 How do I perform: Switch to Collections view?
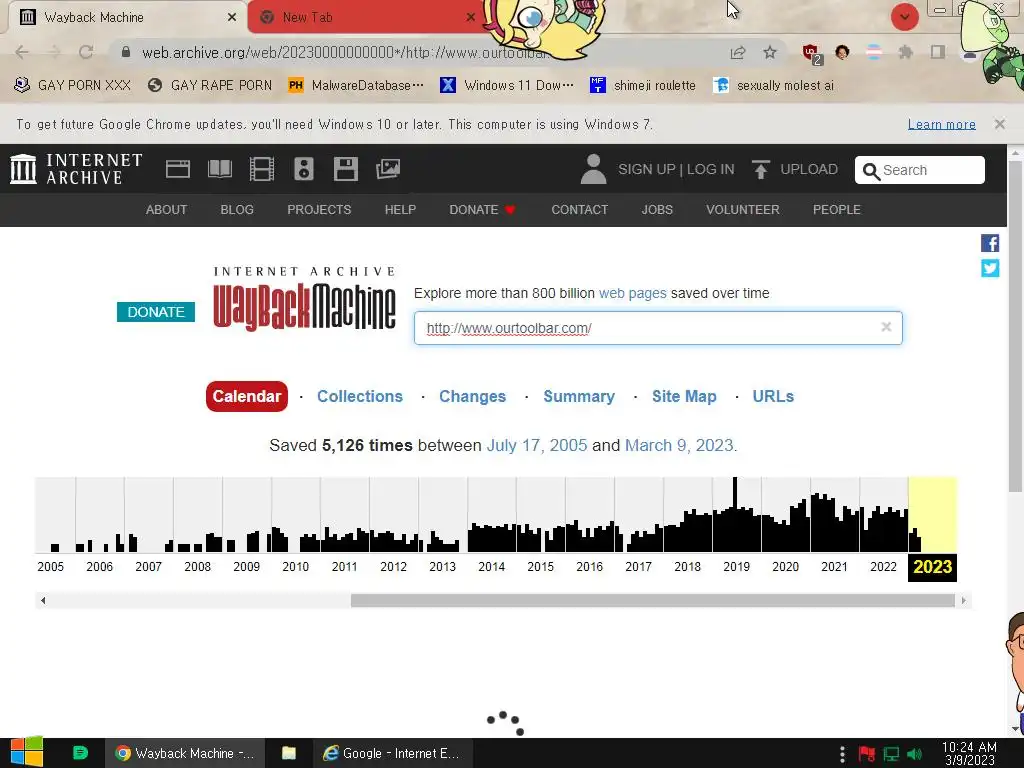tap(360, 396)
